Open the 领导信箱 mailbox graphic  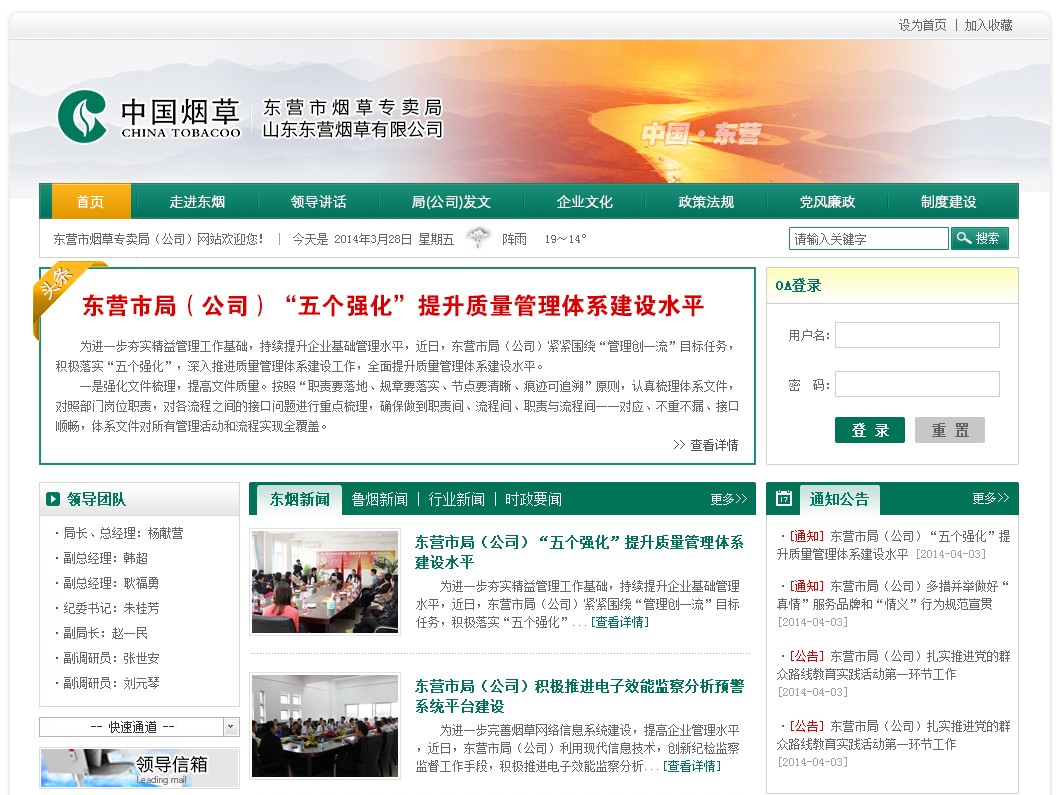point(138,767)
